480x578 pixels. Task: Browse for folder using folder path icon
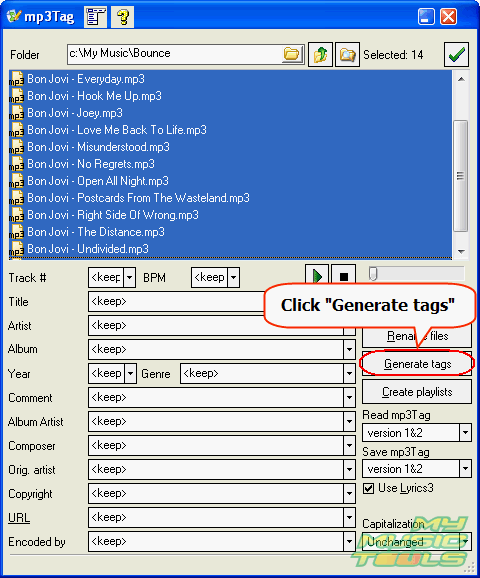click(292, 54)
